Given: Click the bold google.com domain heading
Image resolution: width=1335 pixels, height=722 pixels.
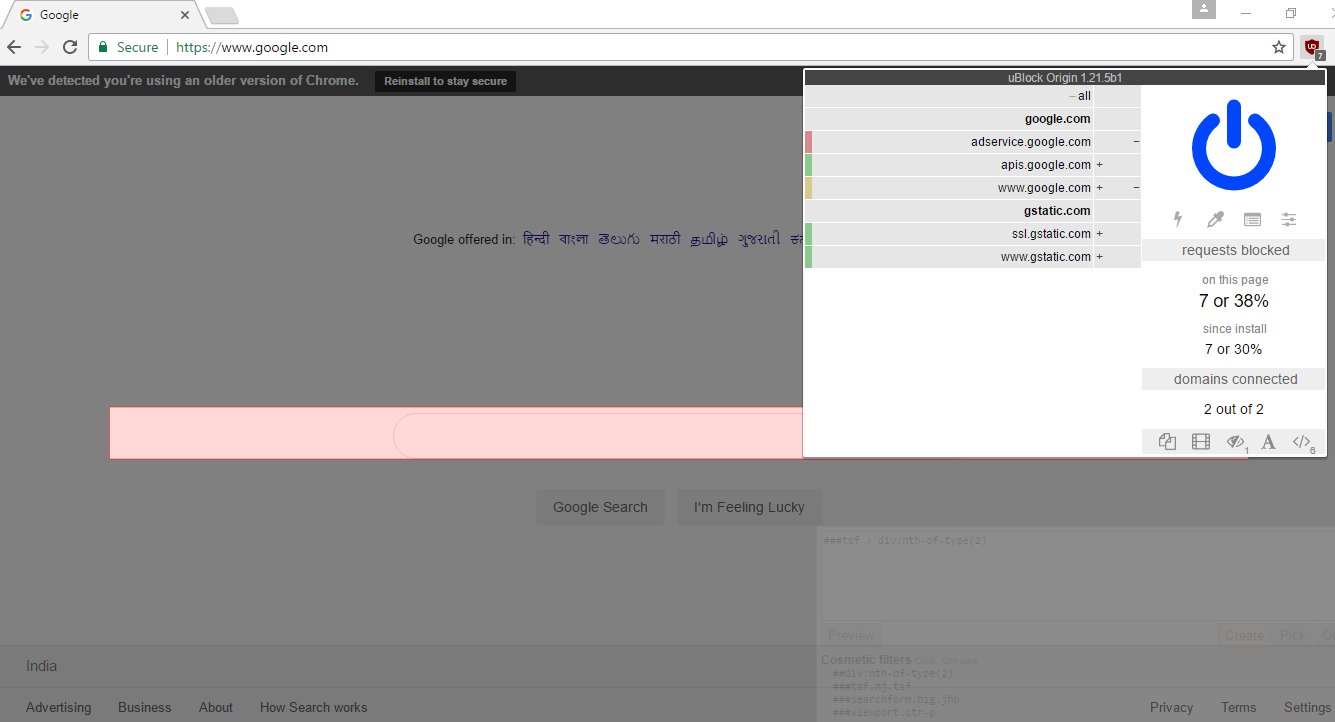Looking at the screenshot, I should [x=1057, y=119].
